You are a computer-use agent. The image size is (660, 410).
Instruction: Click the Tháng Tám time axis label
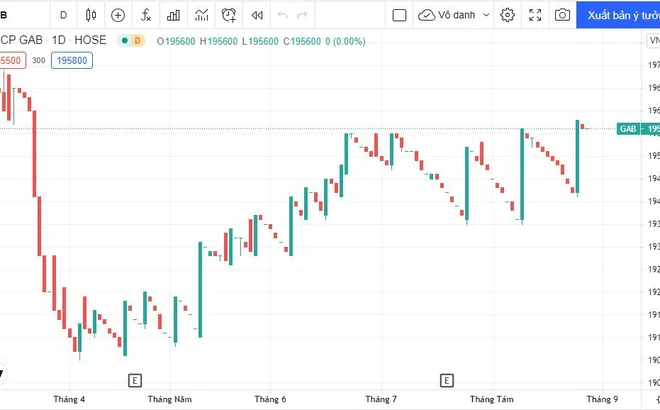click(492, 399)
